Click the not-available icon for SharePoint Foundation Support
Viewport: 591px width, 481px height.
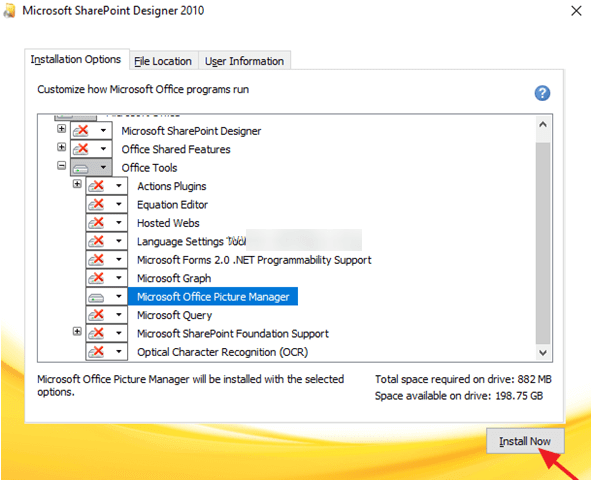pyautogui.click(x=96, y=333)
